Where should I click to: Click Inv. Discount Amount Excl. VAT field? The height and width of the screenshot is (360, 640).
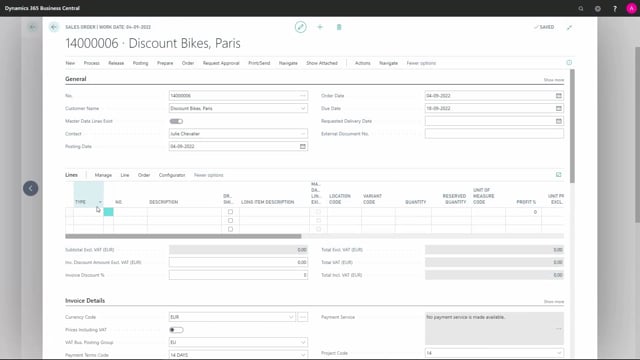point(238,262)
